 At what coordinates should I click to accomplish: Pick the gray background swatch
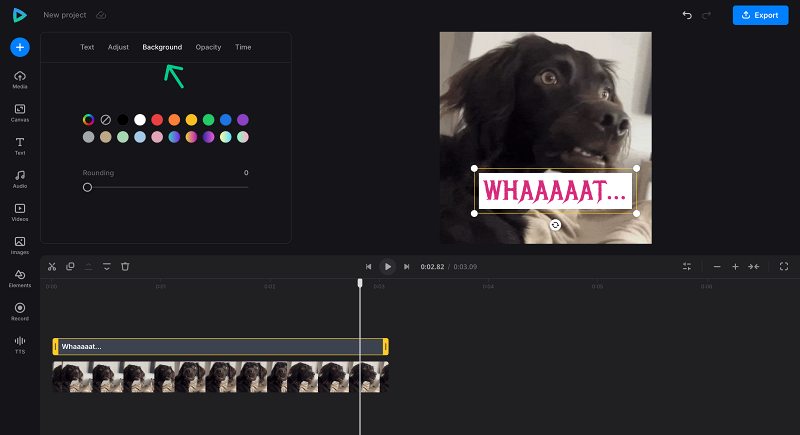tap(88, 137)
